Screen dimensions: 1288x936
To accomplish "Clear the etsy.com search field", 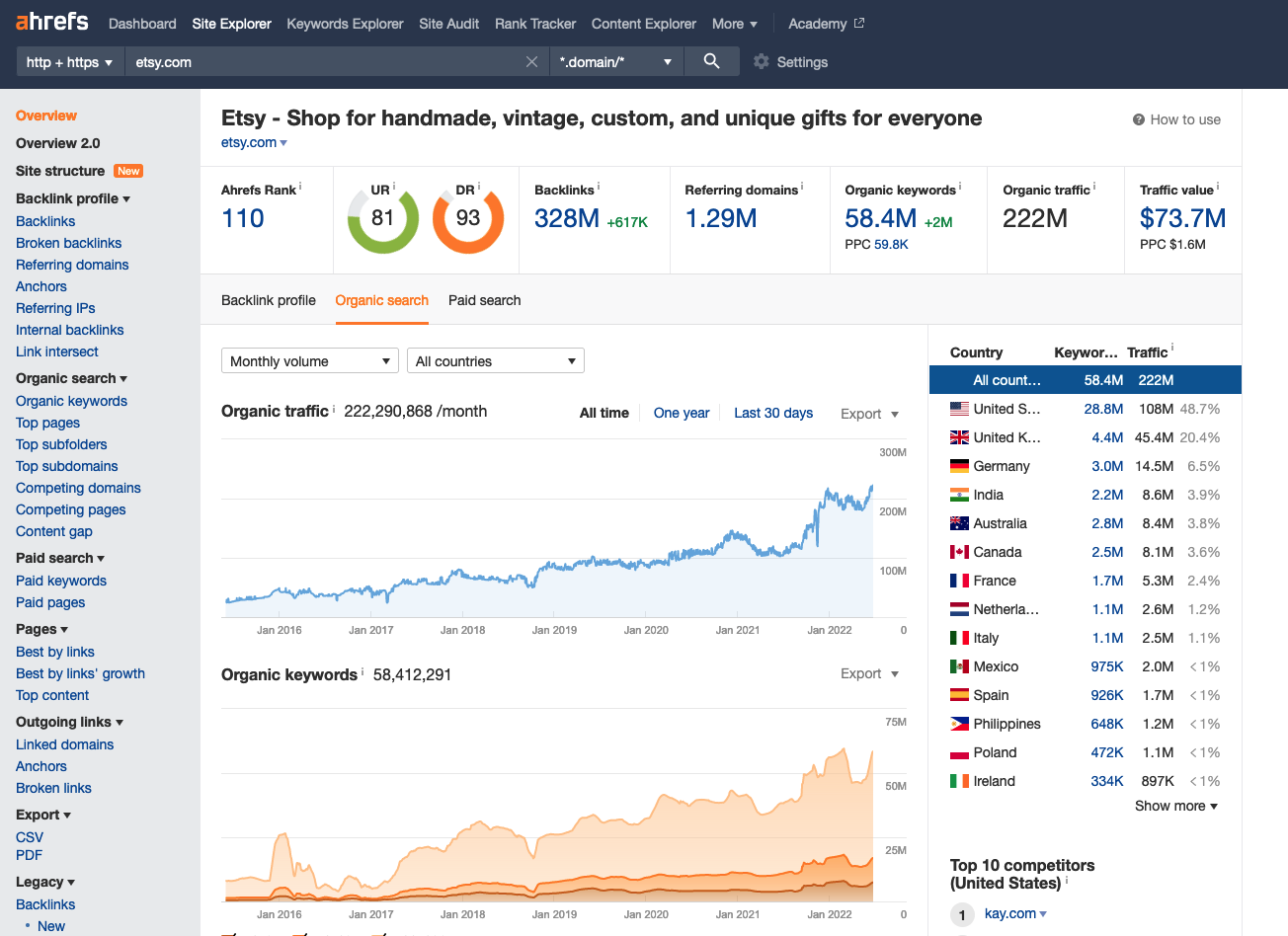I will tap(531, 62).
